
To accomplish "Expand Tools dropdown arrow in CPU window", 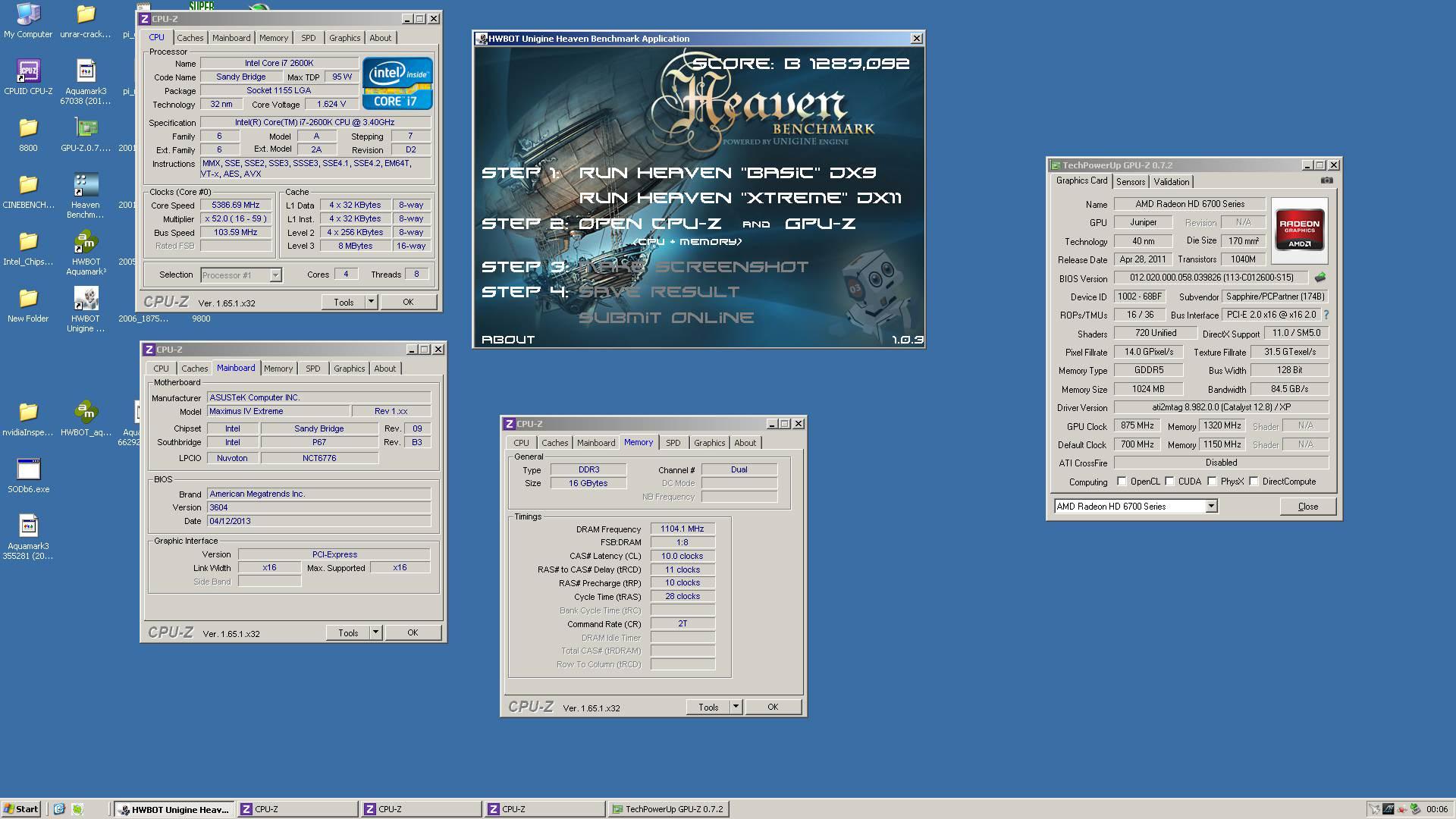I will click(x=371, y=302).
